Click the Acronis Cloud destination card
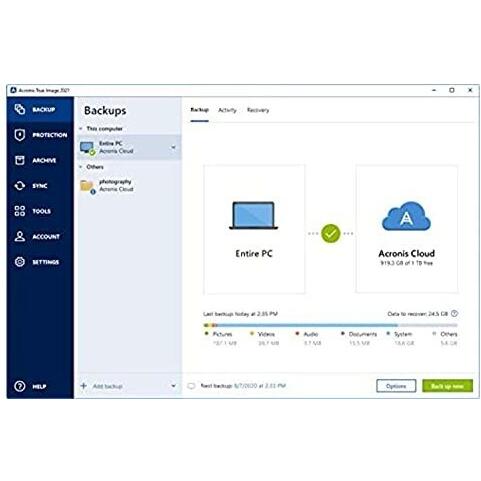 407,229
